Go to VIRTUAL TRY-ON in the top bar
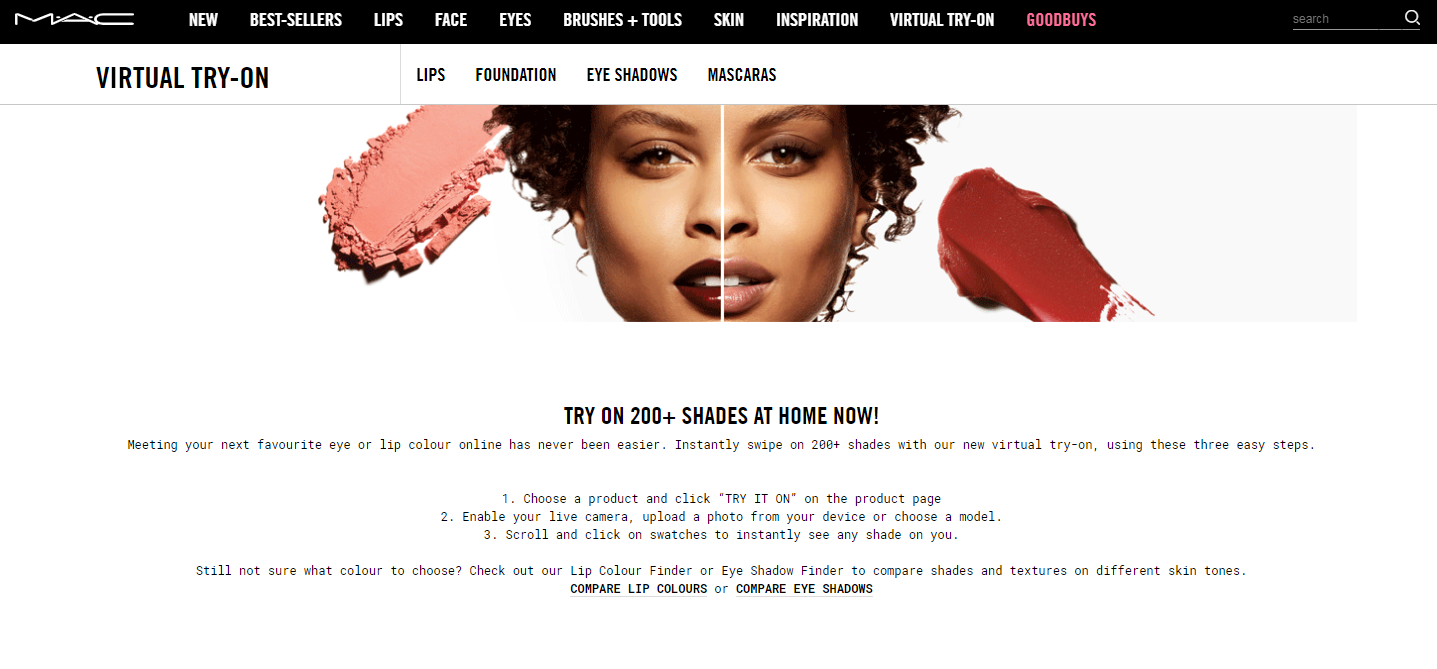Screen dimensions: 1437x669 click(942, 20)
